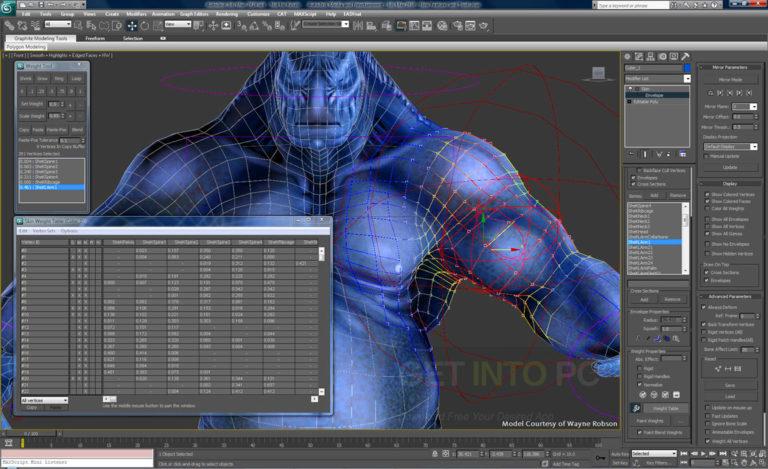Open the Utilities hammer panel tab
Image resolution: width=768 pixels, height=469 pixels.
coord(686,56)
